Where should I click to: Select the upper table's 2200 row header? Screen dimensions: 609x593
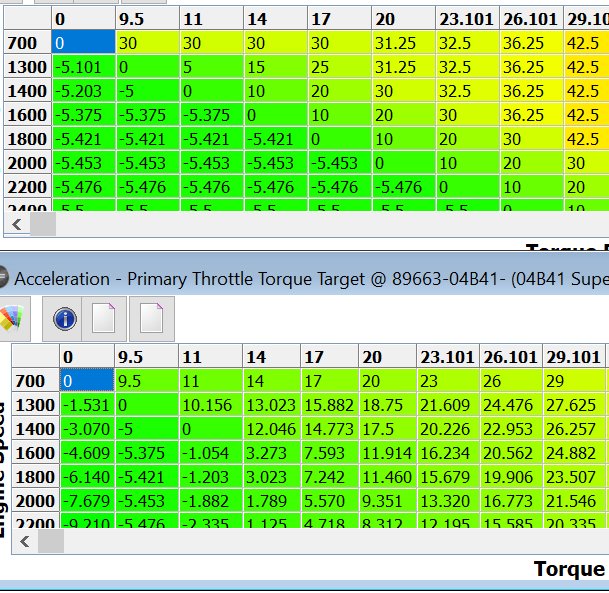(x=28, y=187)
